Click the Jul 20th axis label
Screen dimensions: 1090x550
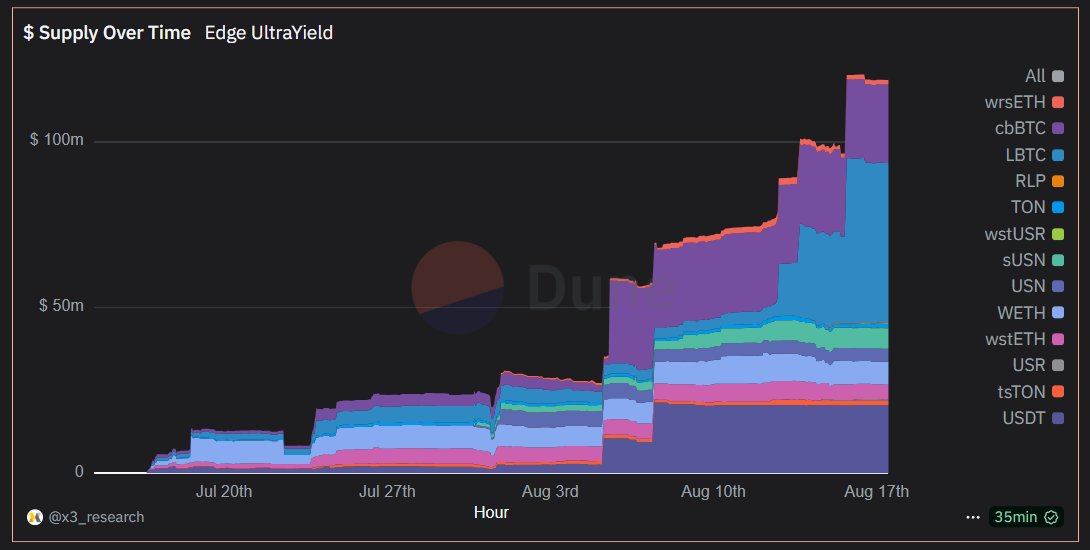coord(224,492)
